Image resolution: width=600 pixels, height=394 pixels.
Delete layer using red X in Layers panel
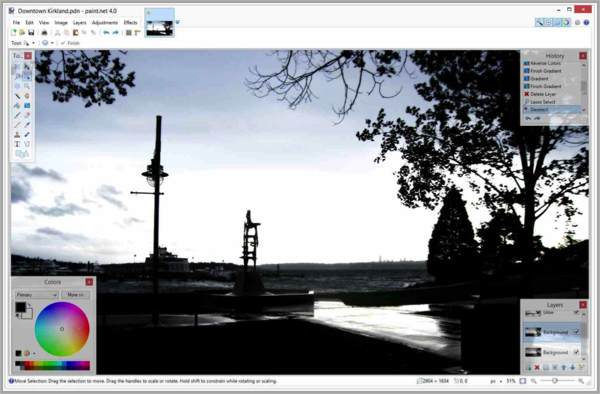537,368
